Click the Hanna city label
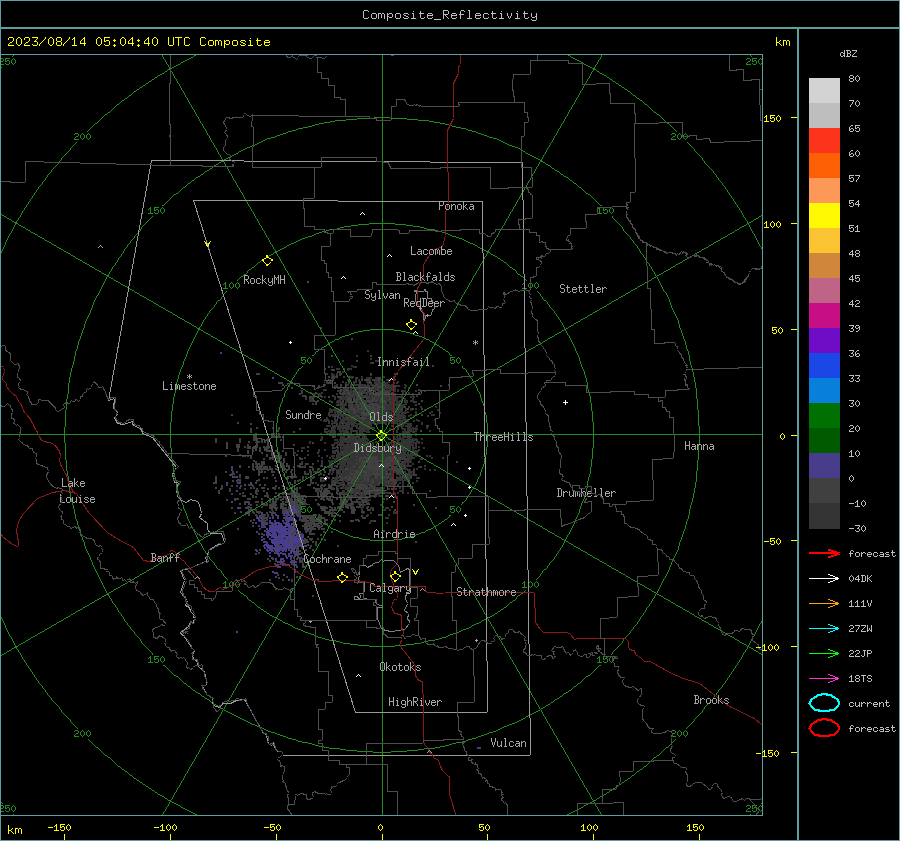Image resolution: width=900 pixels, height=841 pixels. point(699,446)
